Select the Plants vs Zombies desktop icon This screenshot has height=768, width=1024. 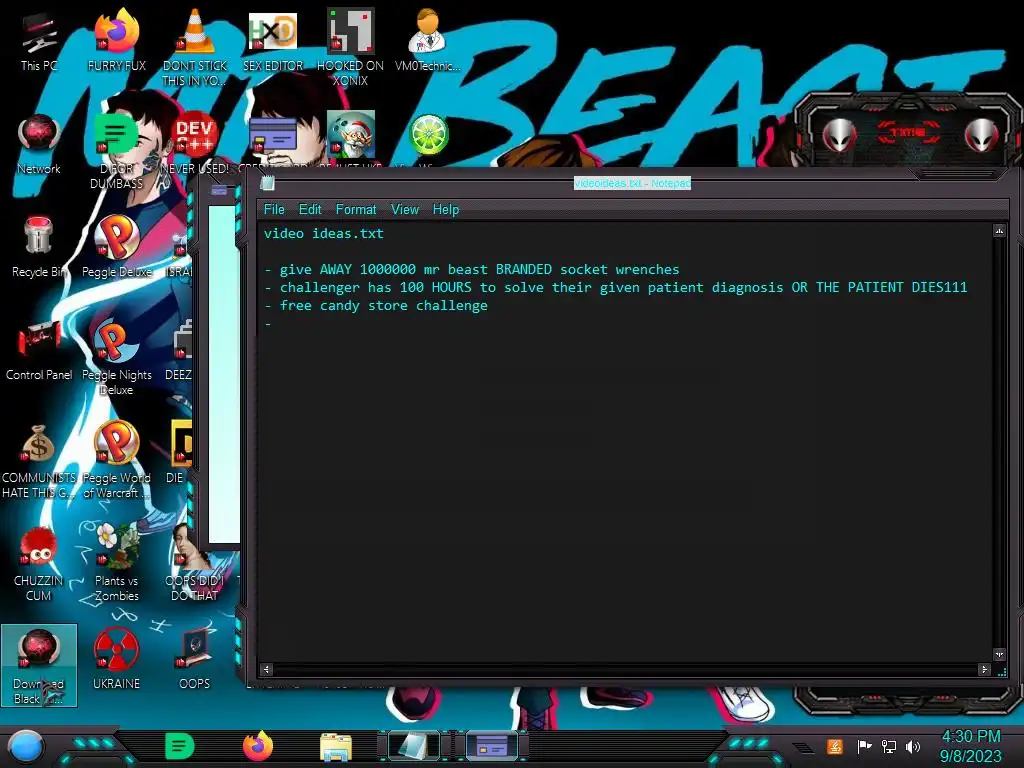pos(117,564)
